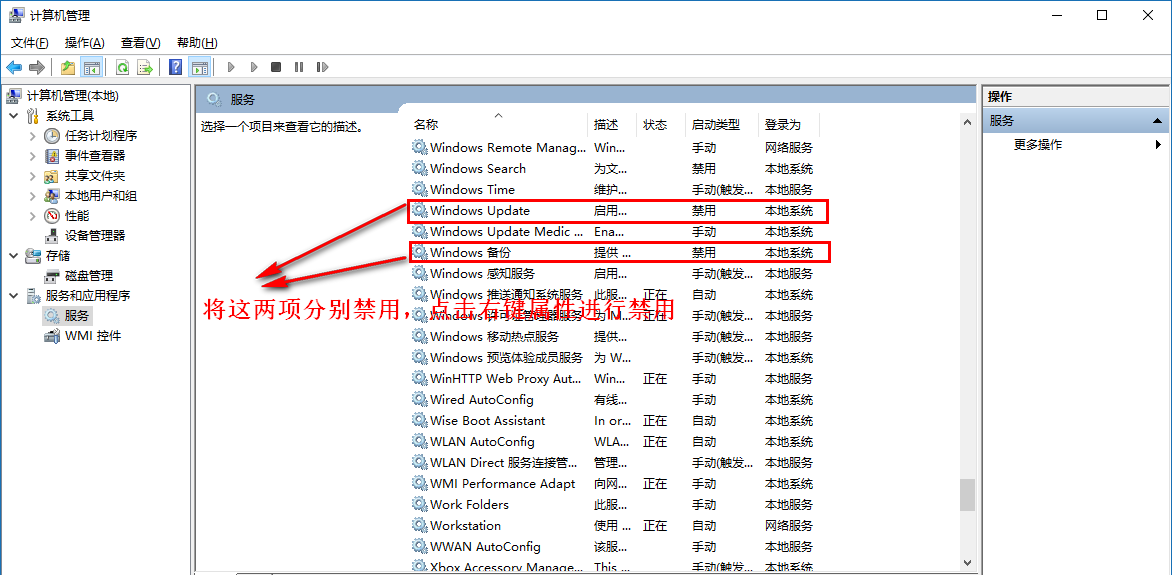Image resolution: width=1172 pixels, height=575 pixels.
Task: Click the gear icon of WMI Performance Adapt row
Action: (x=419, y=484)
